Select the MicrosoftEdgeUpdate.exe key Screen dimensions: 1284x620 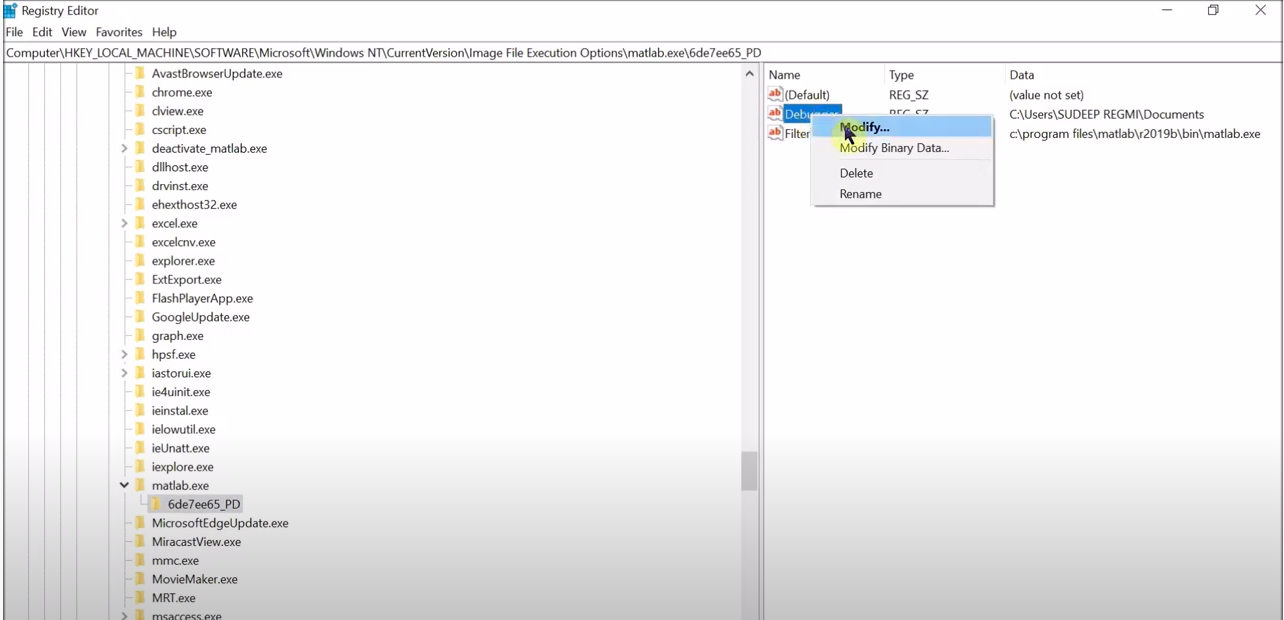220,523
